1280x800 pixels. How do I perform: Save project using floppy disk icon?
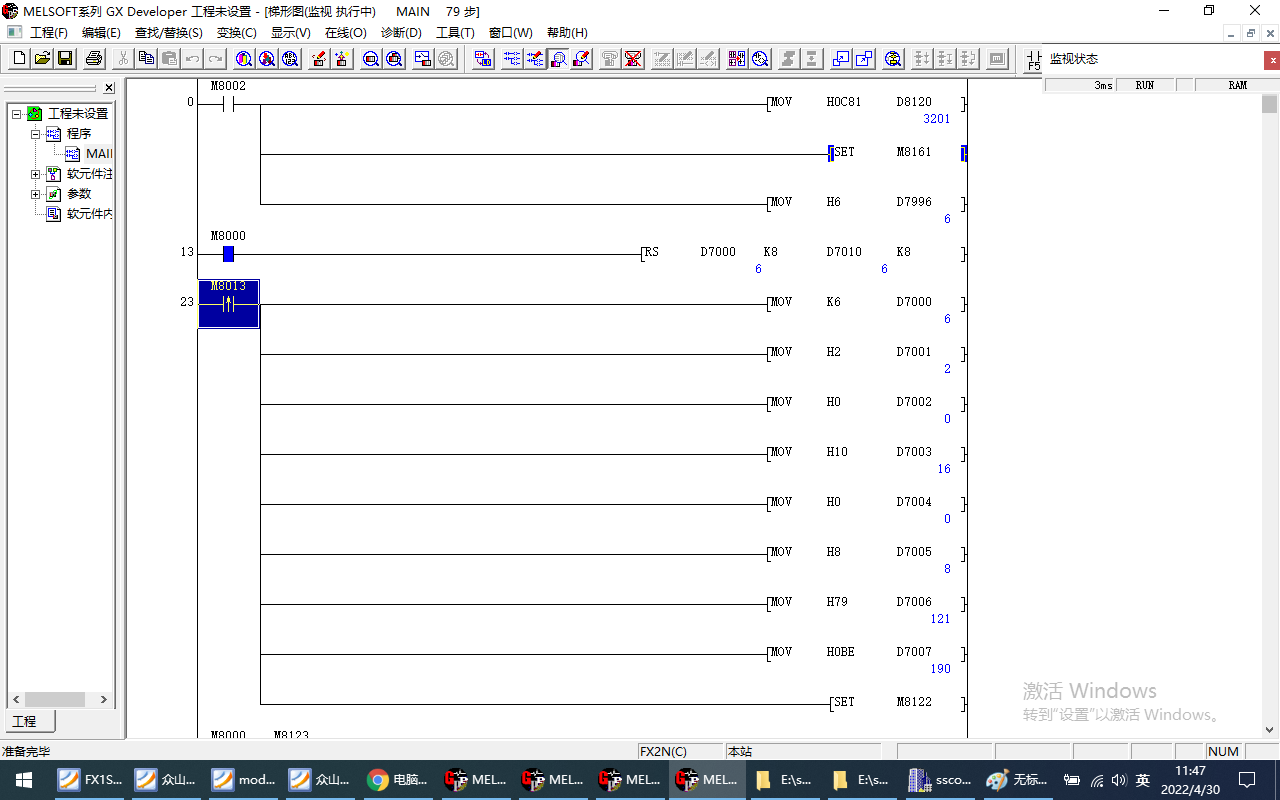(65, 59)
